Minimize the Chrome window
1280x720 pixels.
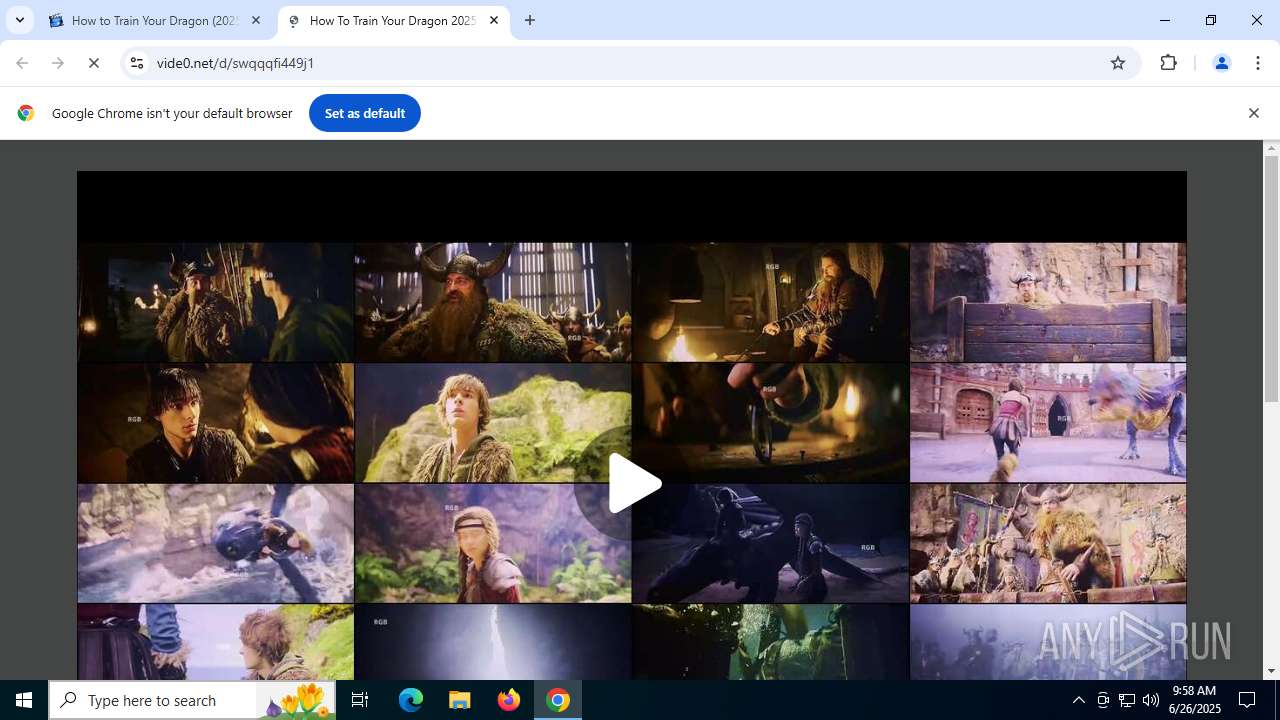(1165, 20)
